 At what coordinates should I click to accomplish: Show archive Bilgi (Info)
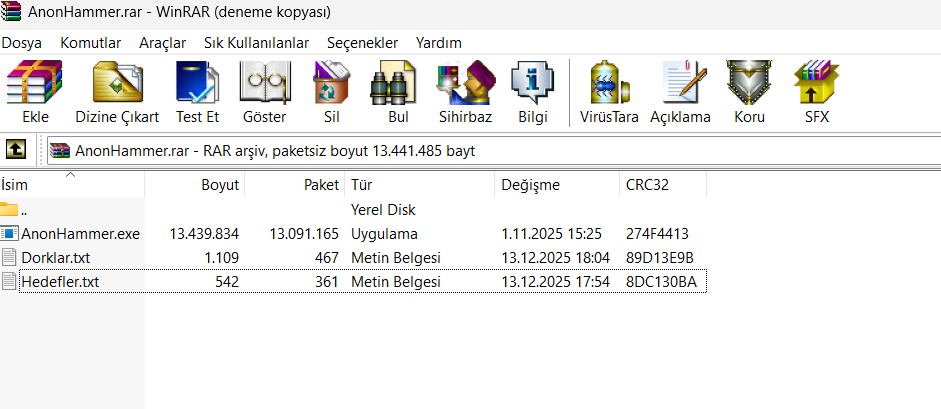pos(533,82)
